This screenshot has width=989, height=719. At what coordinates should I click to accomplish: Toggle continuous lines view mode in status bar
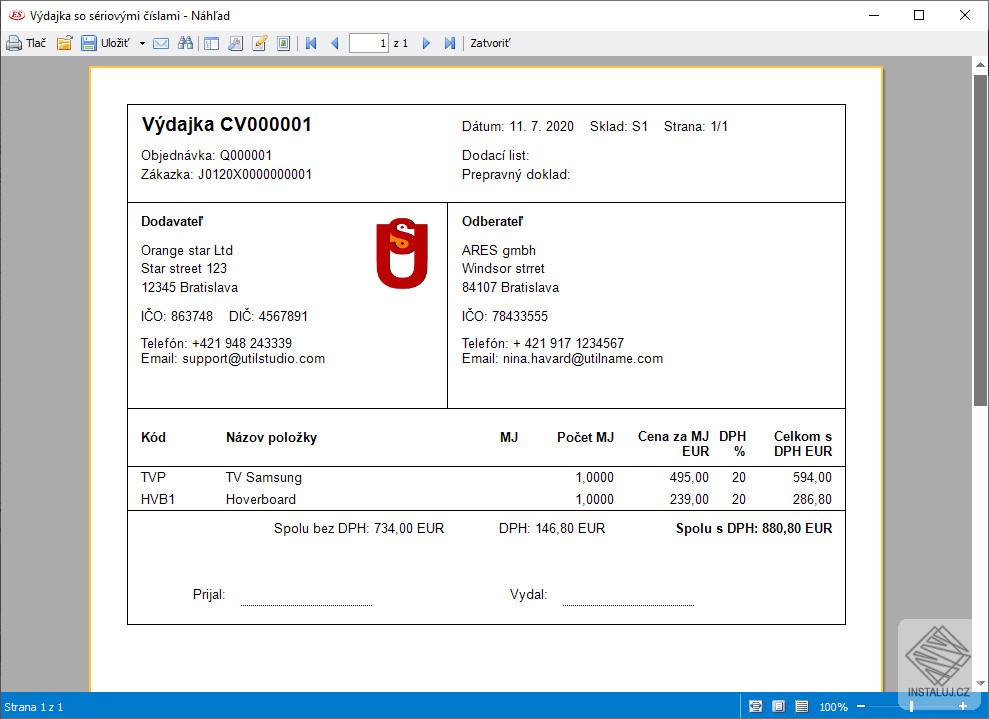point(801,707)
